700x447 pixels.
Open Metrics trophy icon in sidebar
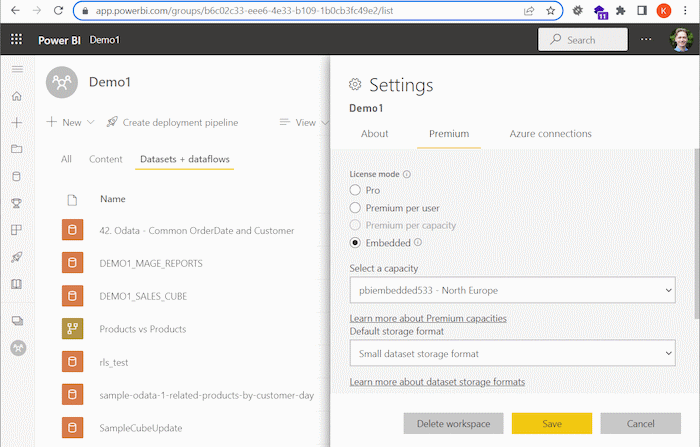click(x=17, y=203)
